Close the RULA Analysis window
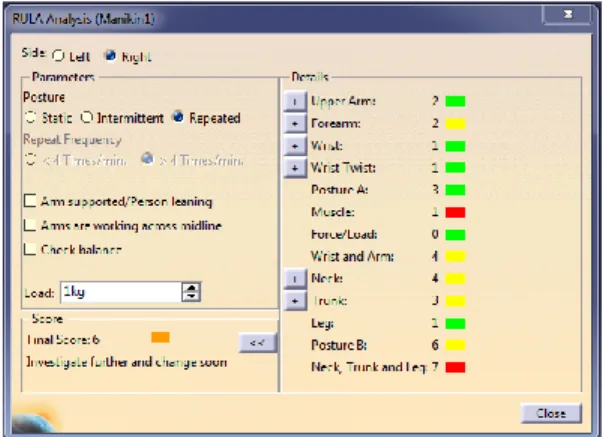 [x=568, y=14]
